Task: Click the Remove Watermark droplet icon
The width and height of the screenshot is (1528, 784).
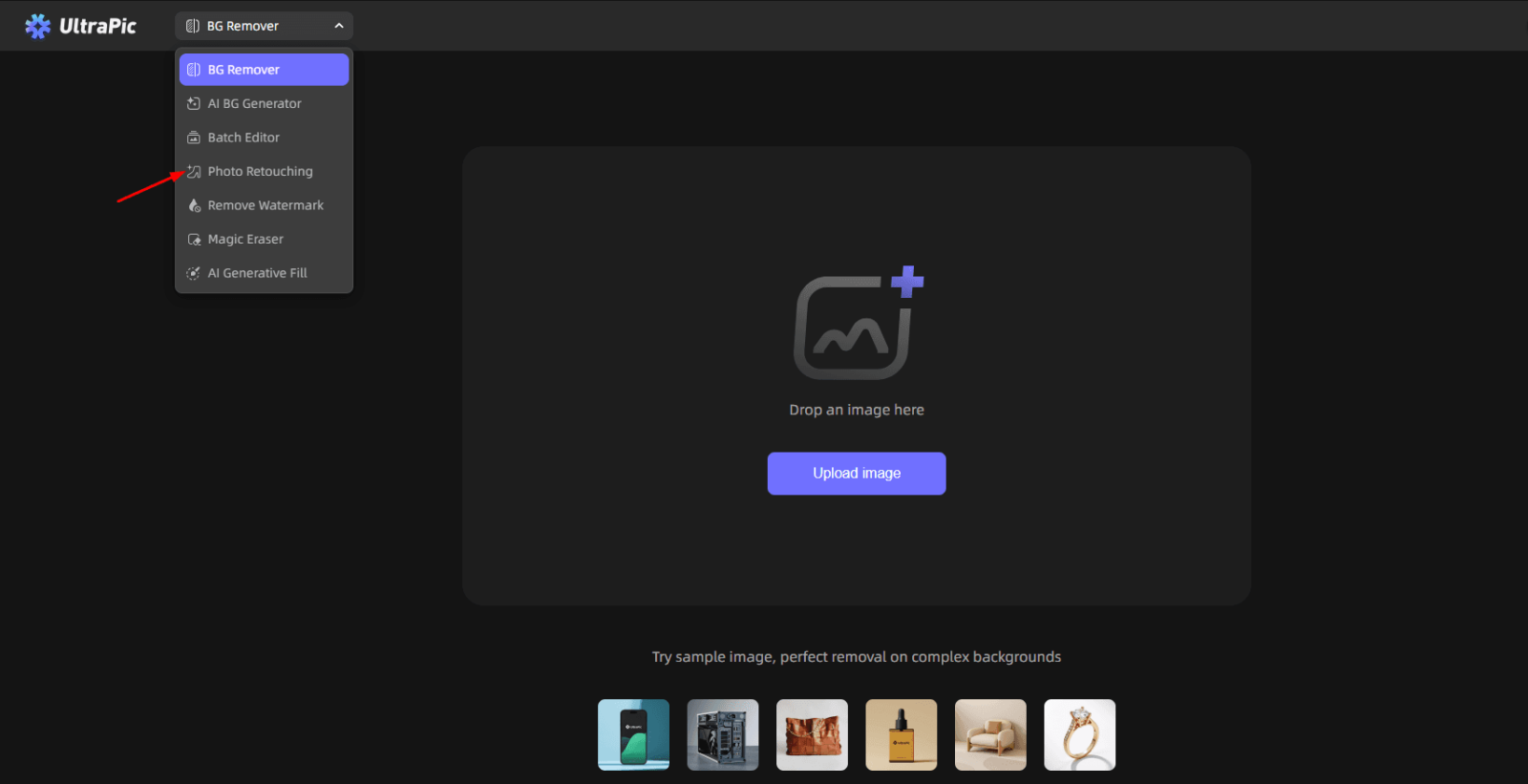Action: pos(194,205)
